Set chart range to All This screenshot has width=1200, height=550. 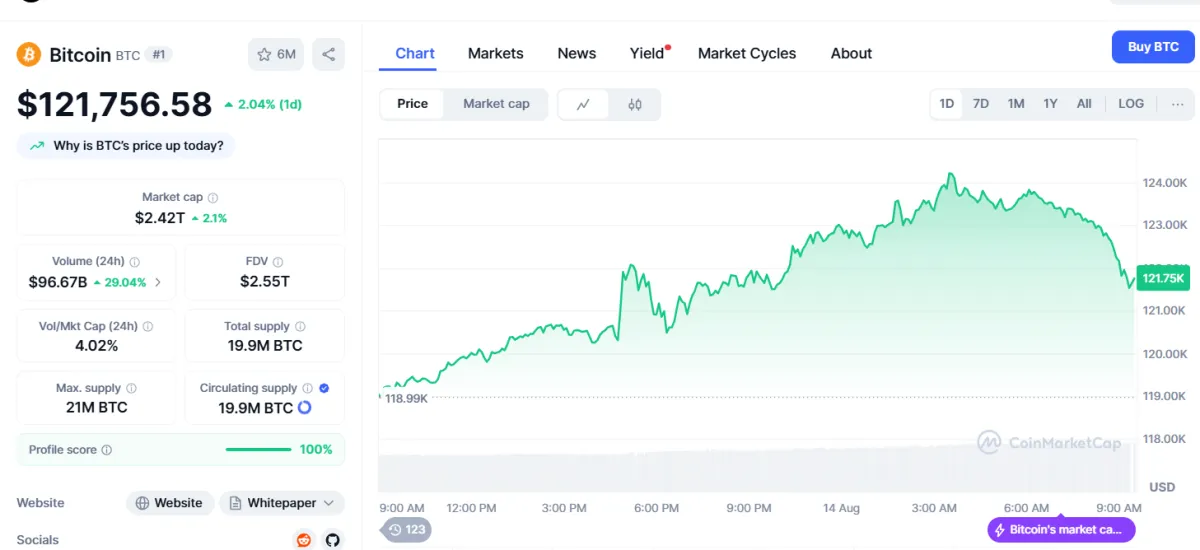pyautogui.click(x=1084, y=104)
